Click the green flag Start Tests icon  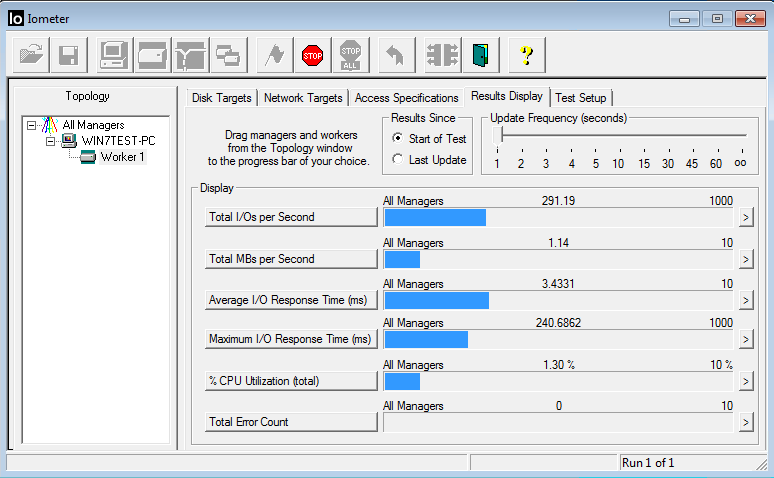tap(275, 55)
